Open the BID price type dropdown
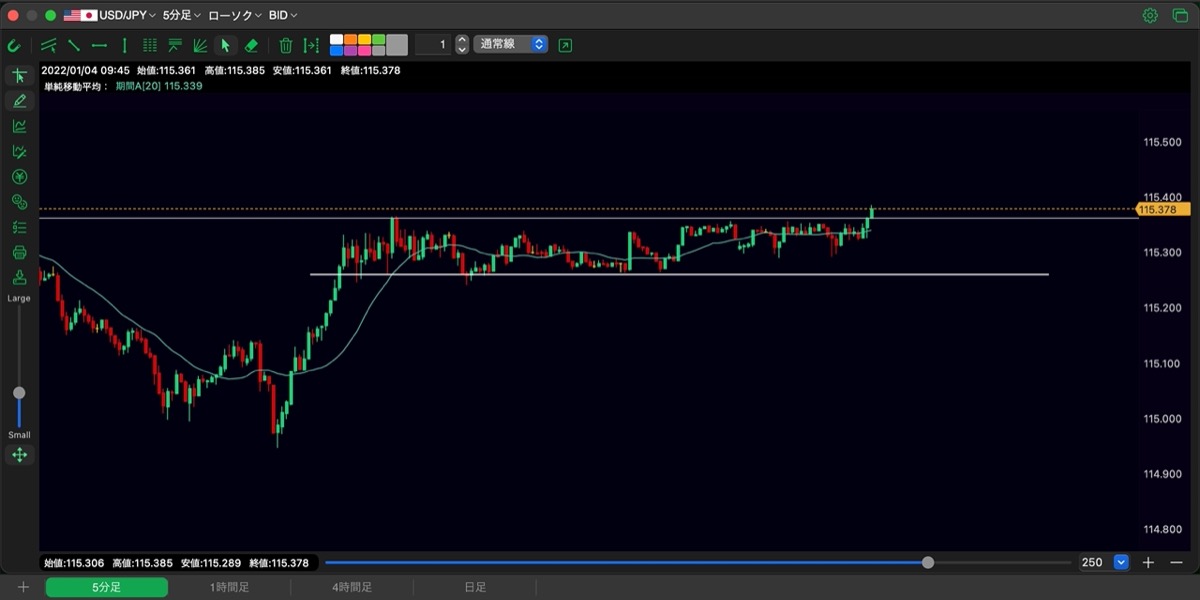 [283, 15]
